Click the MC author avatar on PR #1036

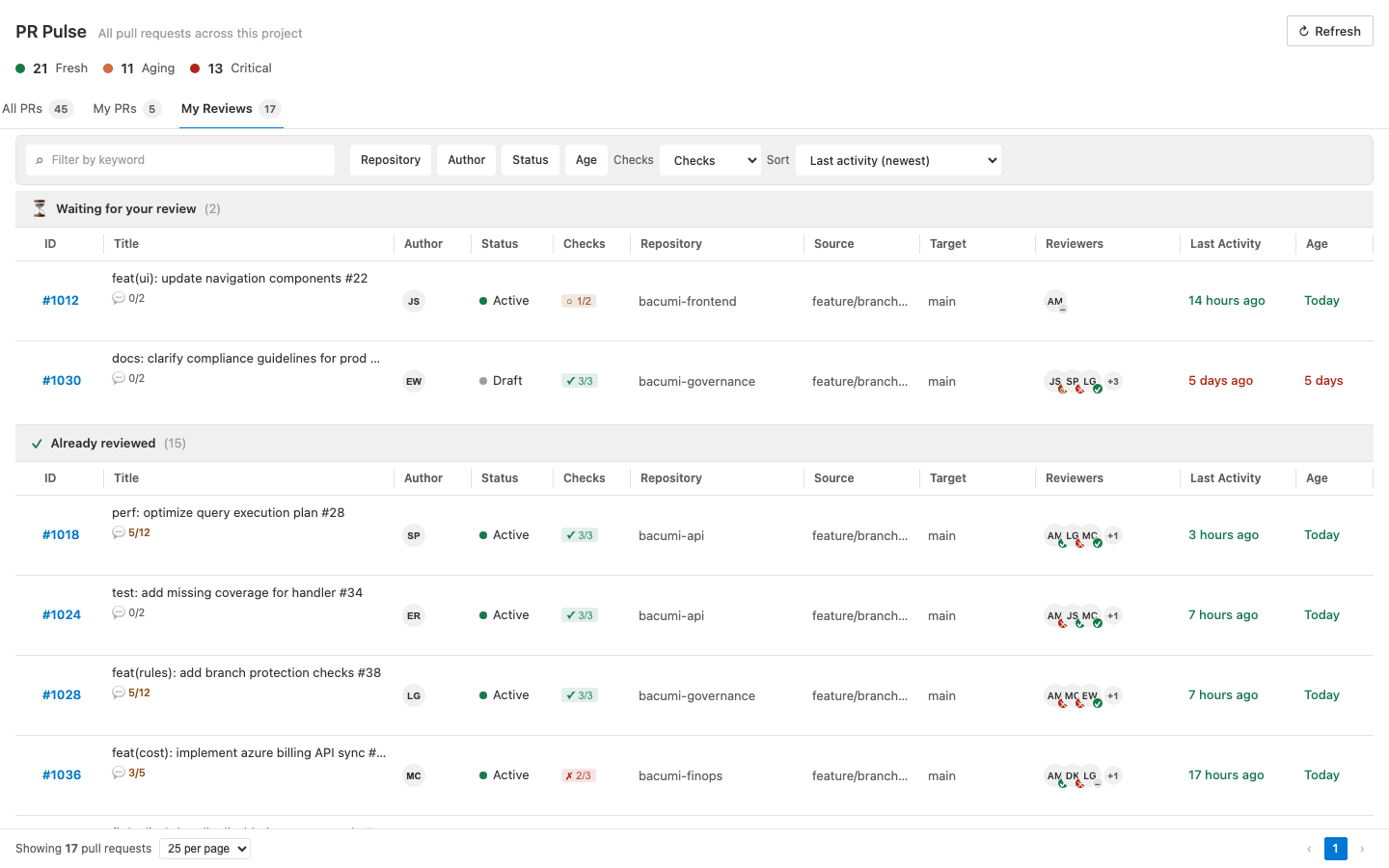point(414,775)
